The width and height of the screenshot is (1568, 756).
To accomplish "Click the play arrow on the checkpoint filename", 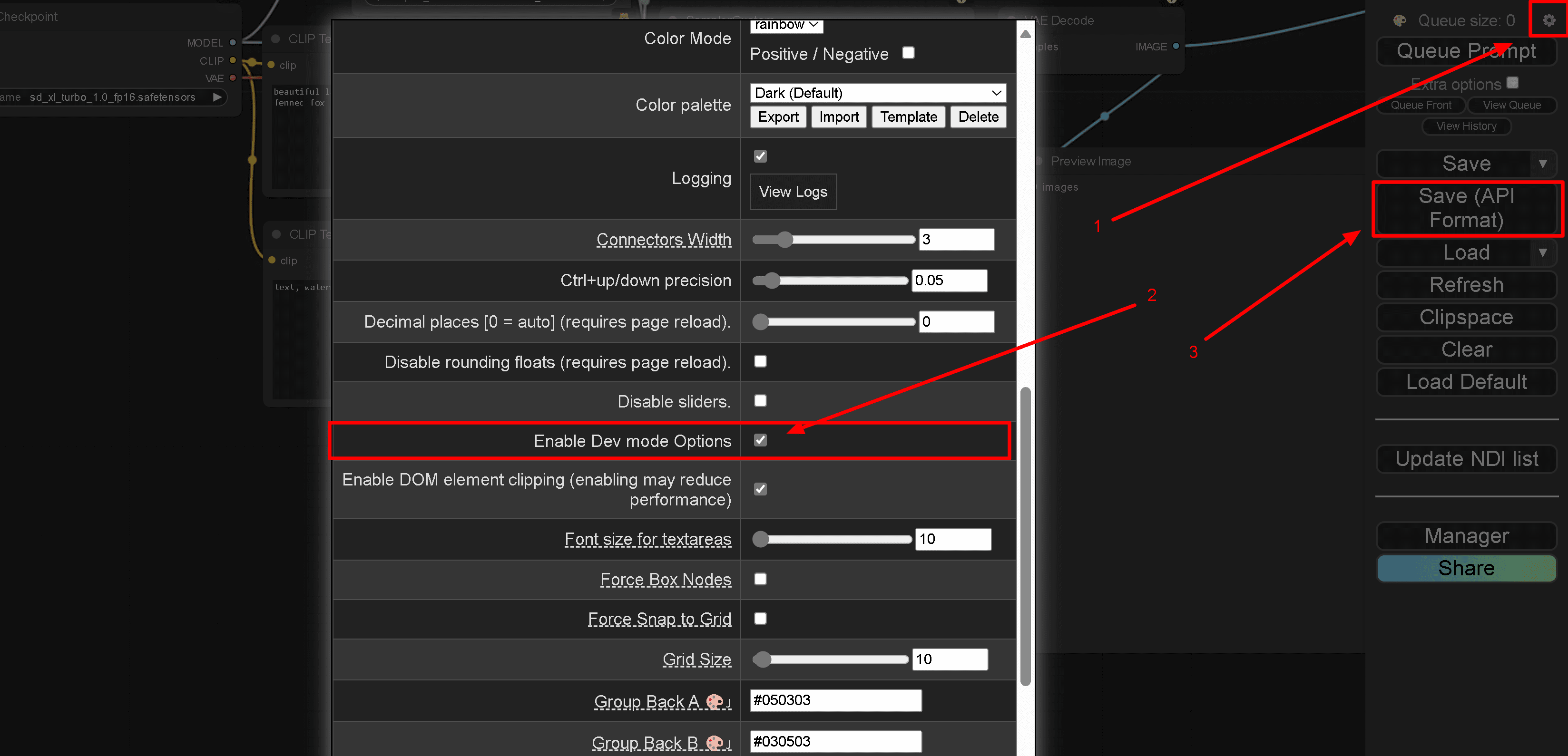I will [x=217, y=97].
